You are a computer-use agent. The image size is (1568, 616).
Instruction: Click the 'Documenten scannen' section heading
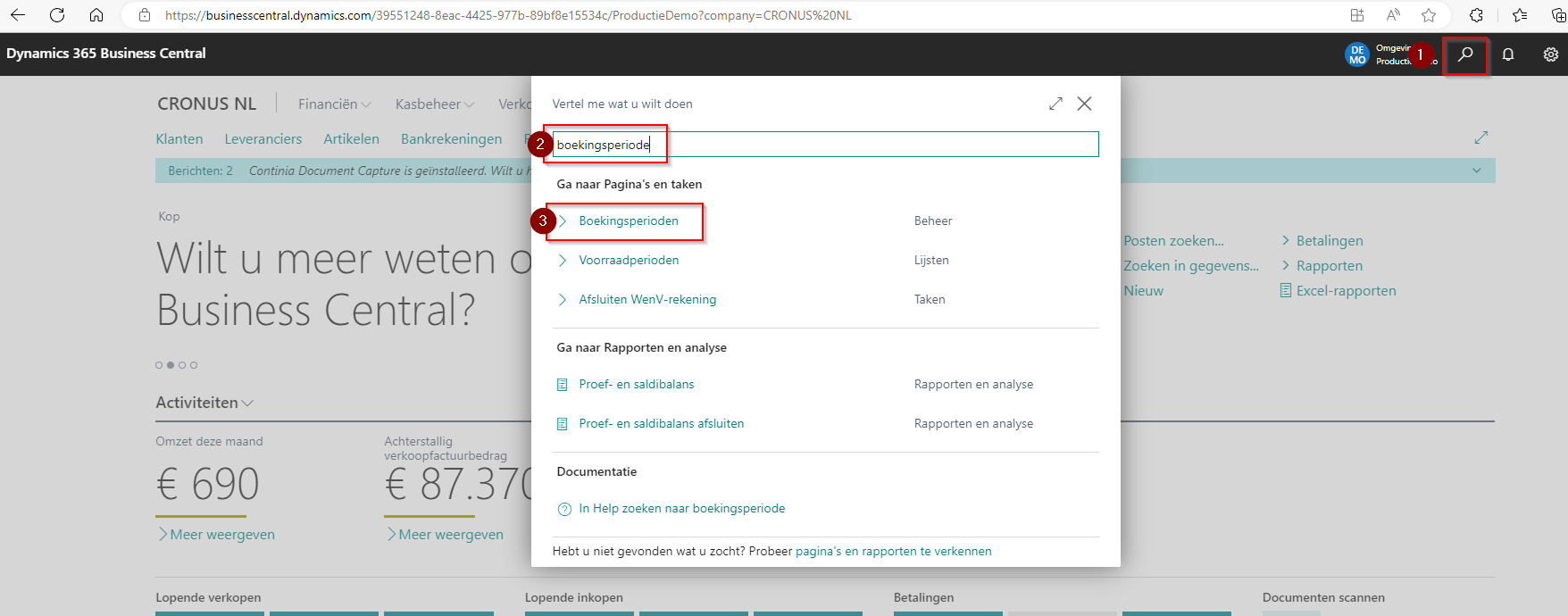click(1323, 598)
